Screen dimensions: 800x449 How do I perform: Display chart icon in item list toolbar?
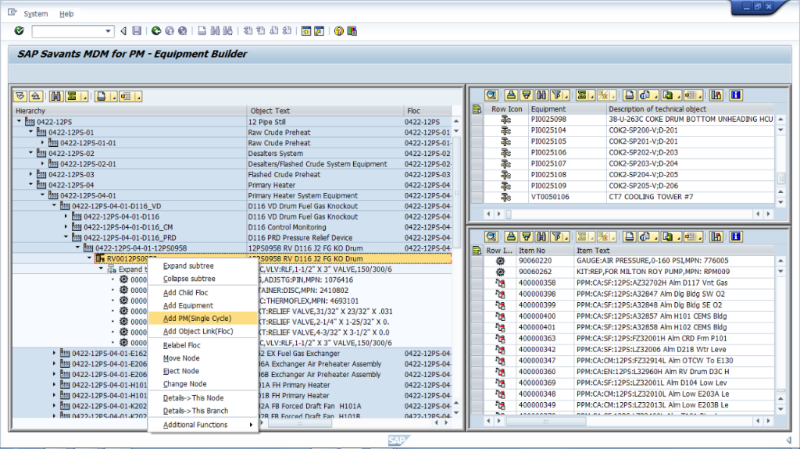tap(716, 236)
